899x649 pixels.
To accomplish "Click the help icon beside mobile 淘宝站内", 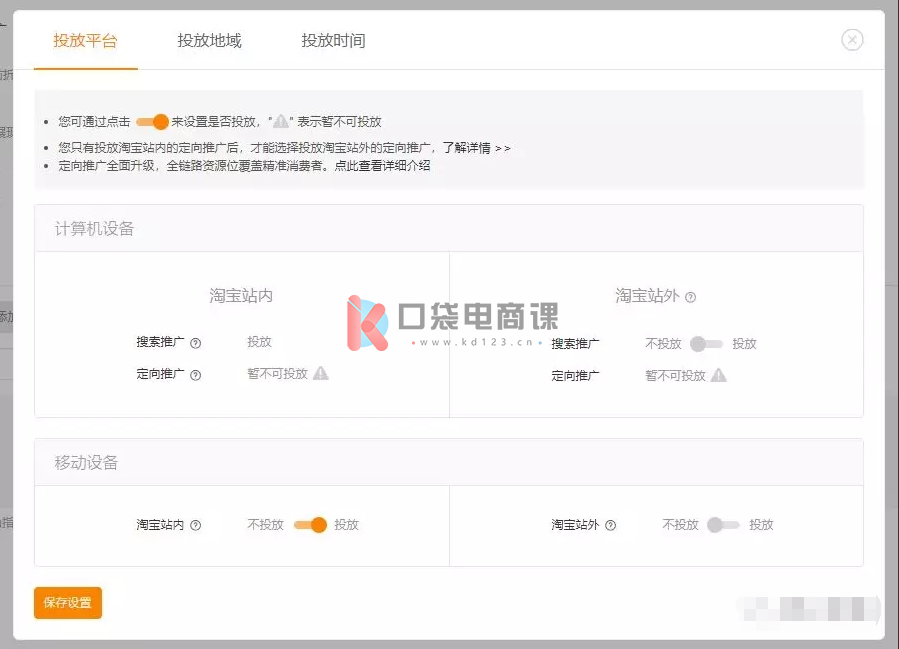I will (x=196, y=525).
